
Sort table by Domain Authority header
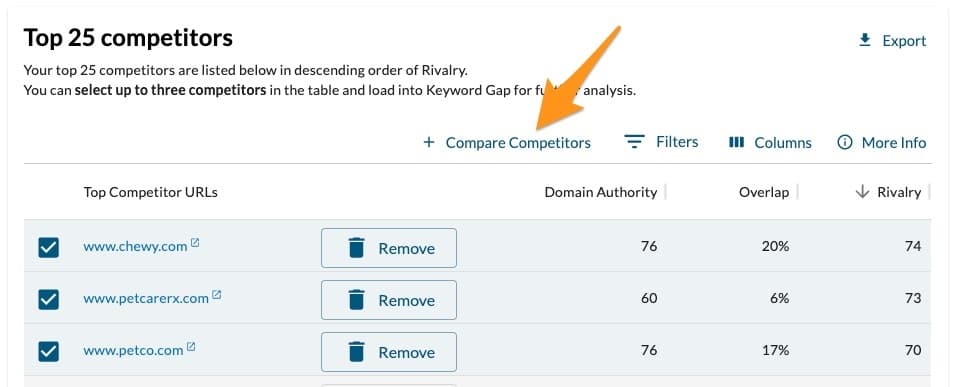(x=601, y=192)
